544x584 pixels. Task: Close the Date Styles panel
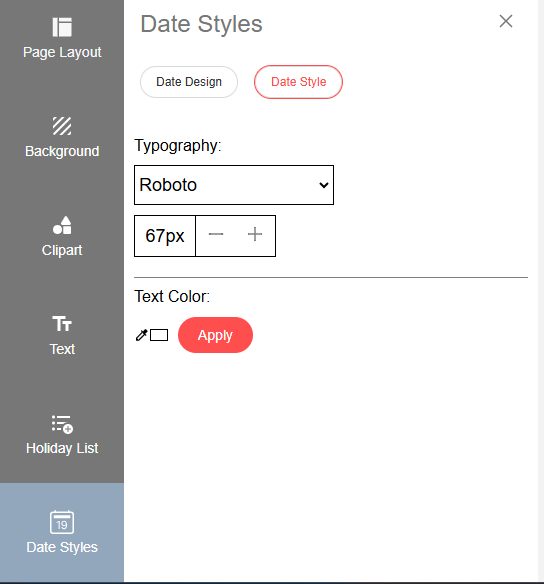506,21
